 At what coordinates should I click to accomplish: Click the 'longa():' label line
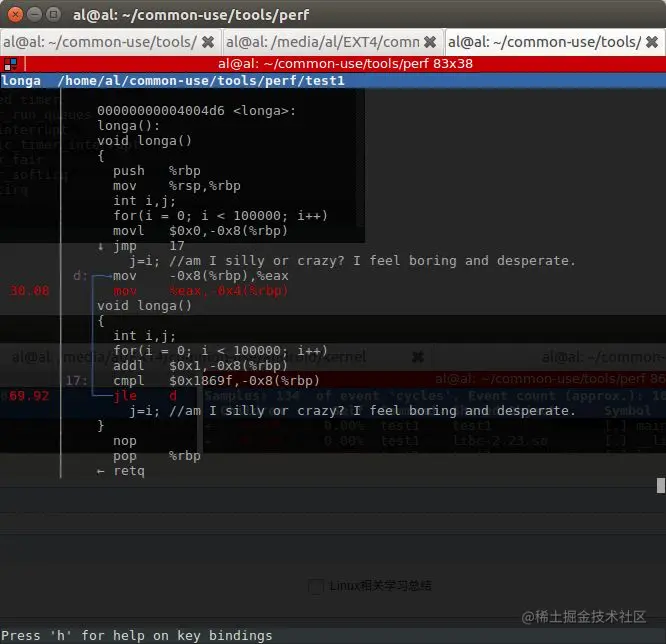(129, 126)
